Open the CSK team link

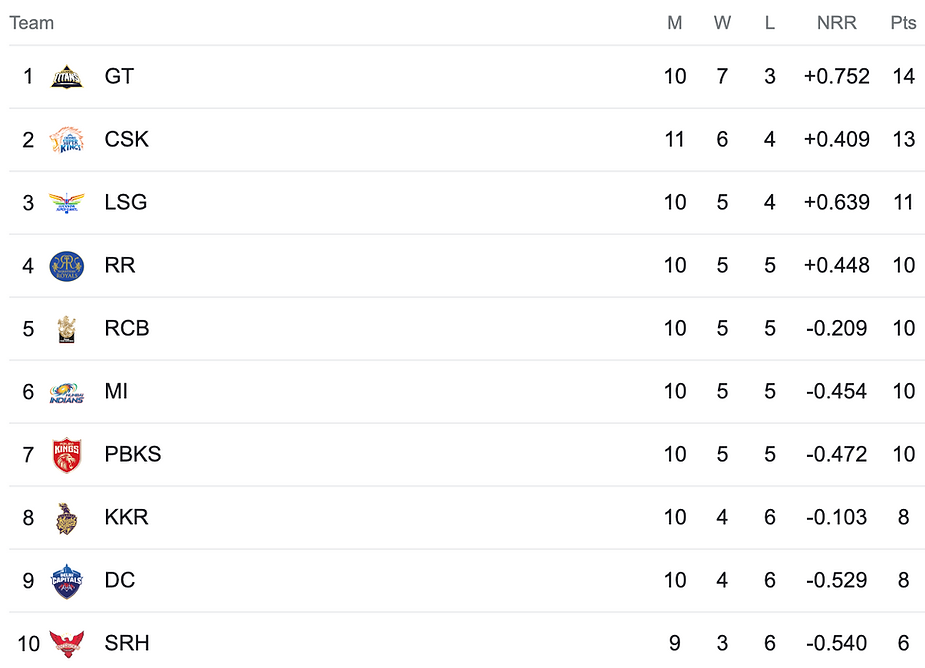(x=126, y=140)
